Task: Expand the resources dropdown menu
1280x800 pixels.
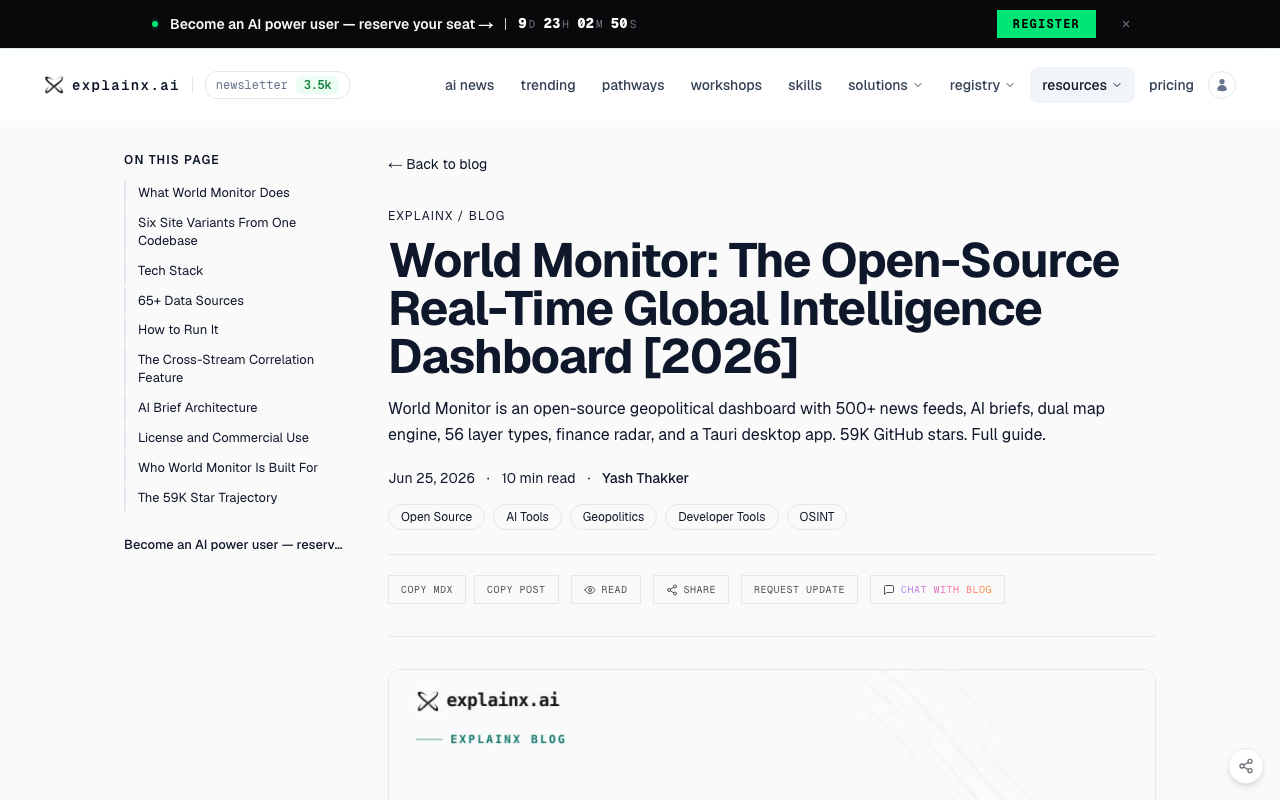Action: pyautogui.click(x=1082, y=85)
